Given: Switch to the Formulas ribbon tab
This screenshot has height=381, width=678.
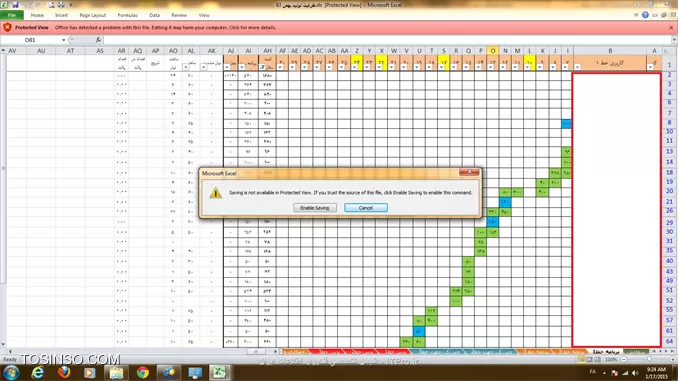Looking at the screenshot, I should click(x=128, y=15).
